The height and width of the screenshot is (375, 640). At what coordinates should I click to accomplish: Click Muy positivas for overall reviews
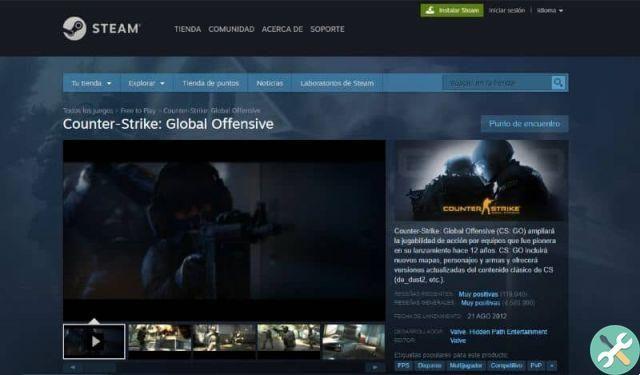[x=480, y=303]
